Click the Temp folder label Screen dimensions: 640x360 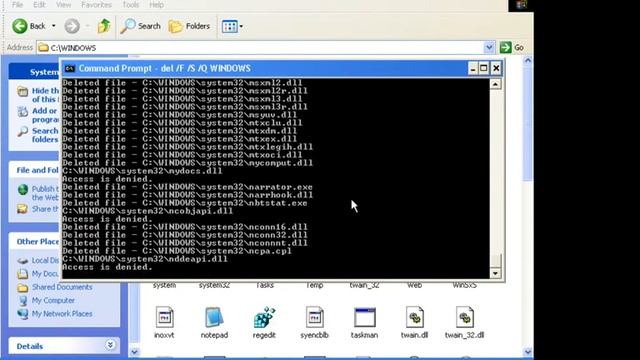coord(314,285)
